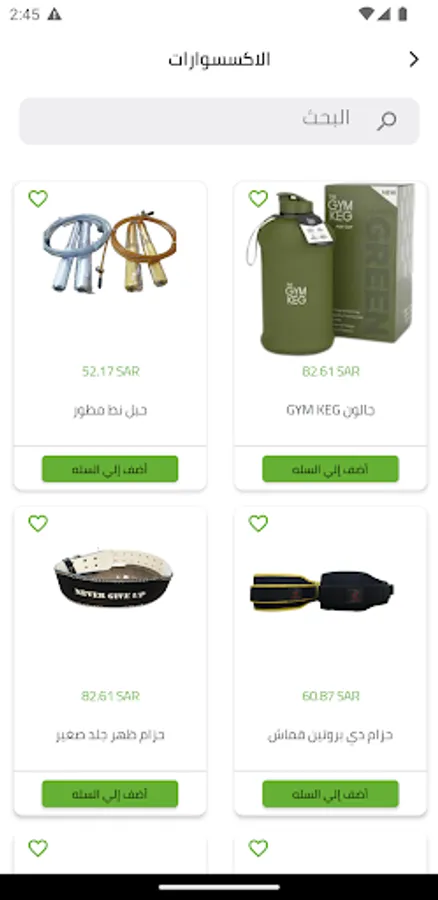Add GYM KEG gallon to cart

pyautogui.click(x=331, y=469)
